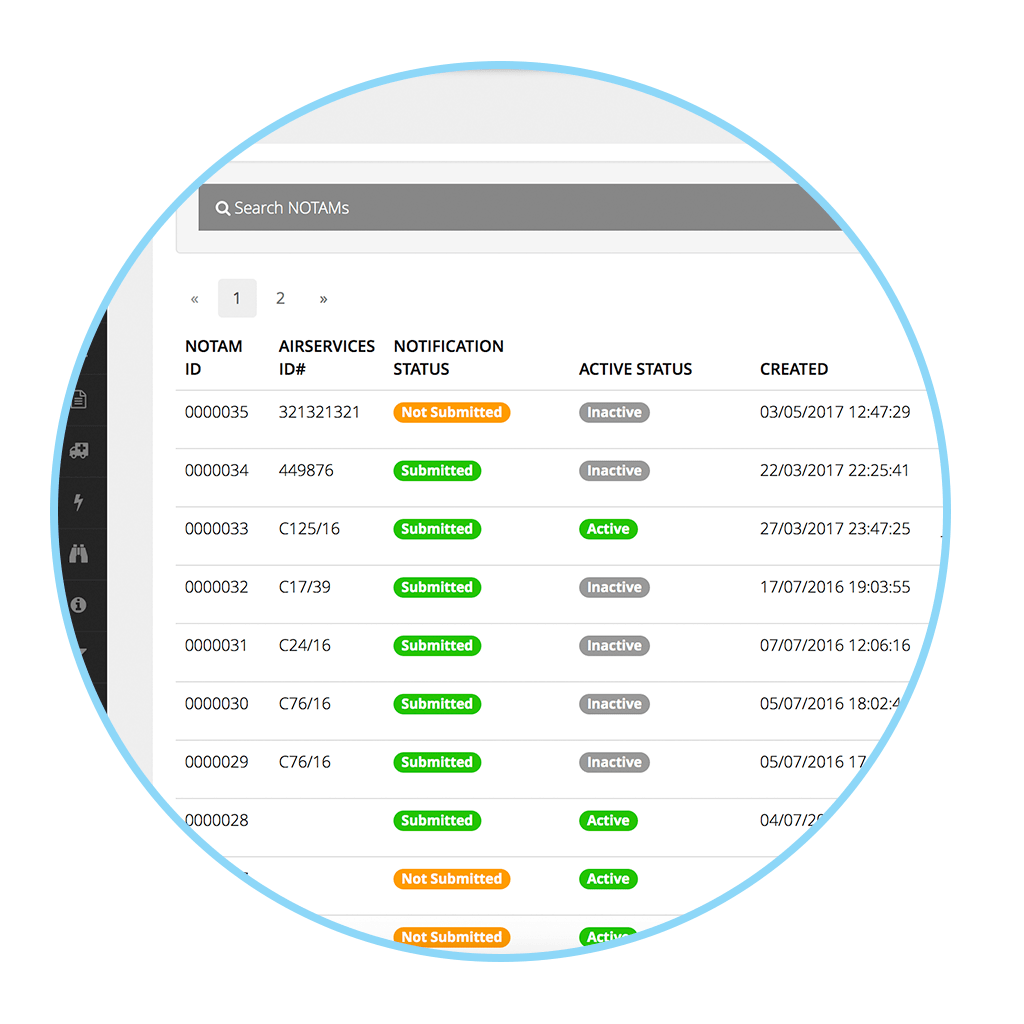Go to the previous page with «
Screen dimensions: 1024x1024
194,298
